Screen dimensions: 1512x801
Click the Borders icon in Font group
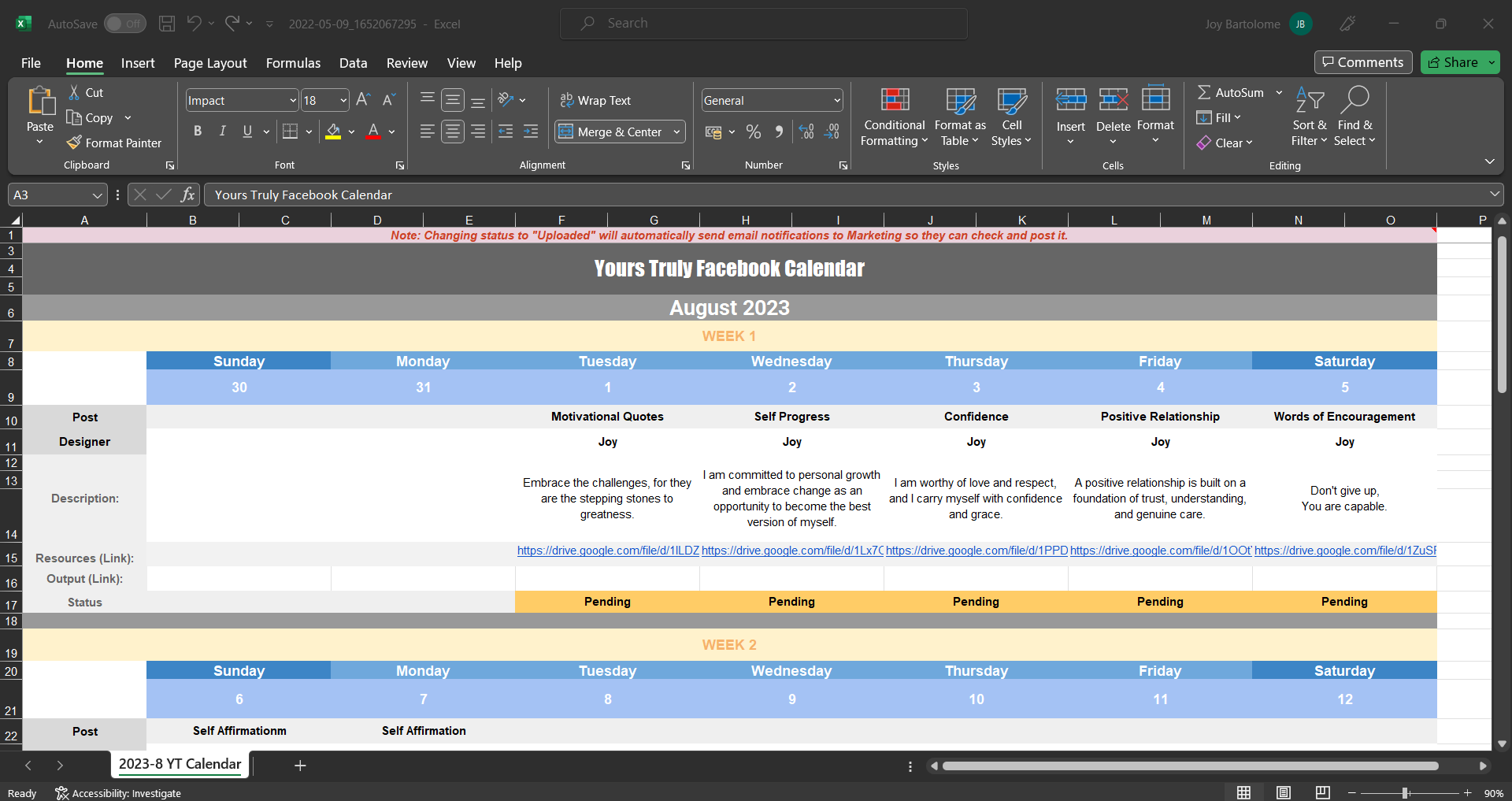(x=290, y=132)
